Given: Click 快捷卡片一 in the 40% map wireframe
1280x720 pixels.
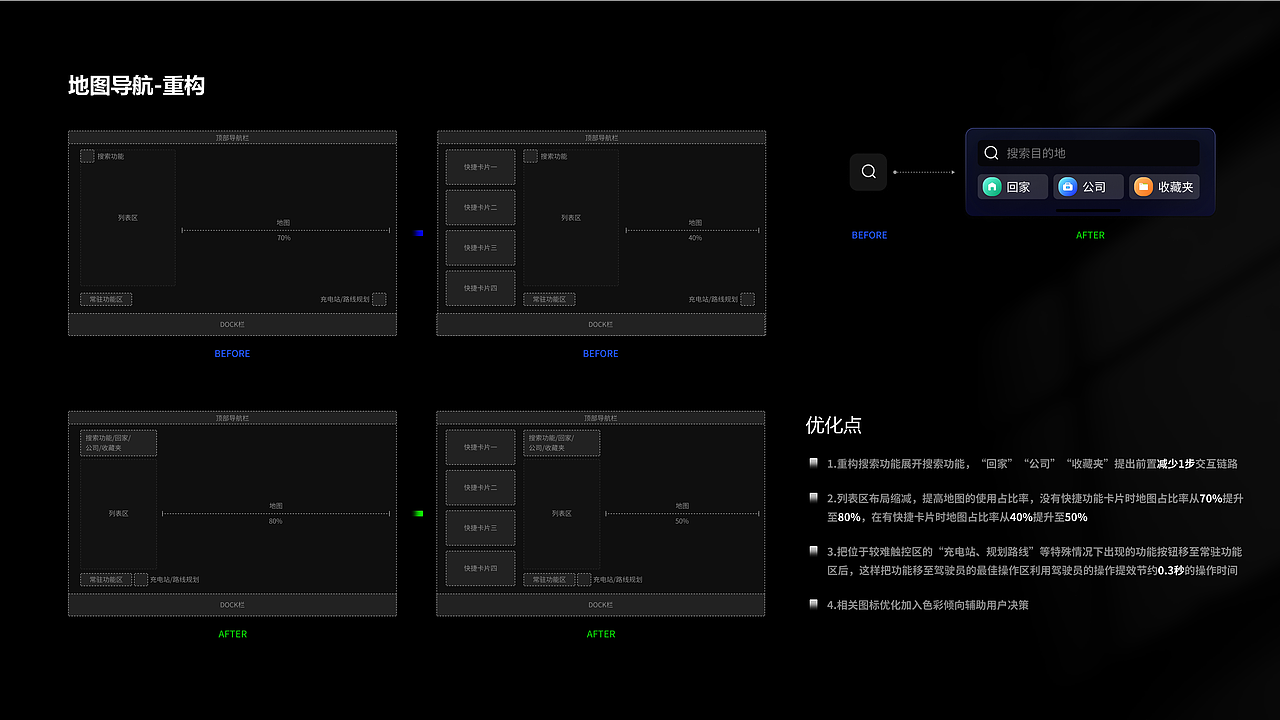Looking at the screenshot, I should pyautogui.click(x=480, y=167).
